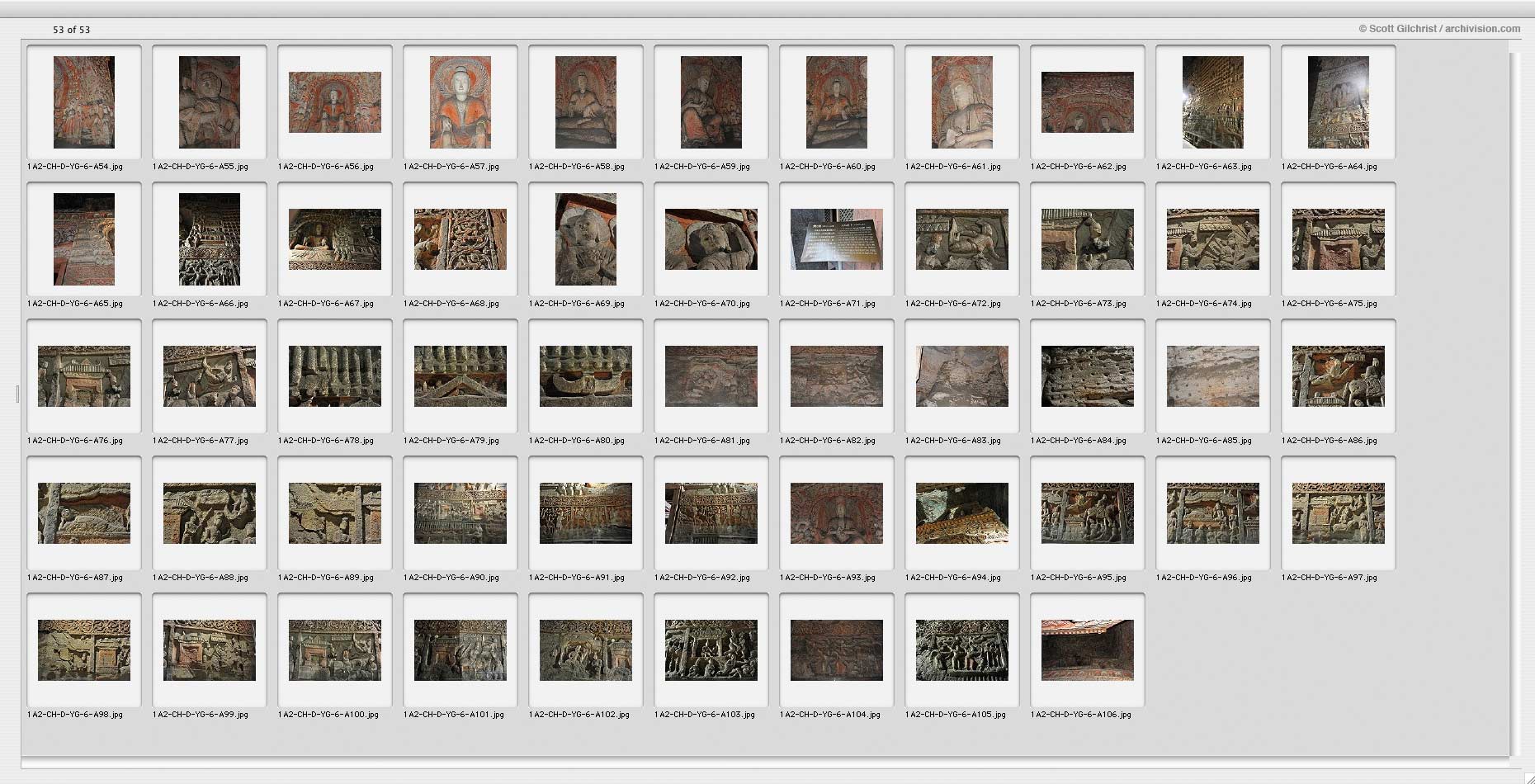Open thumbnail 1A2-CH-D-YG-6-A62.jpg
The image size is (1535, 784).
point(1088,102)
